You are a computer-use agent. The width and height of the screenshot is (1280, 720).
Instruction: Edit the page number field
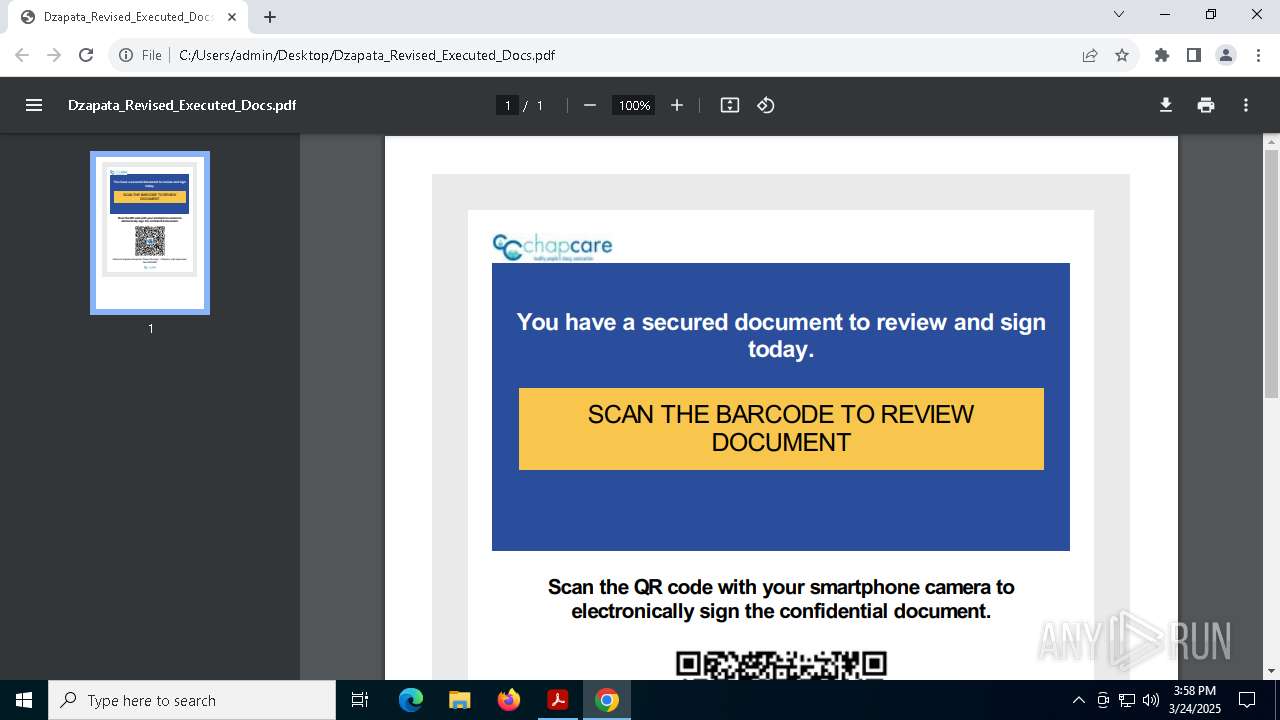coord(508,105)
